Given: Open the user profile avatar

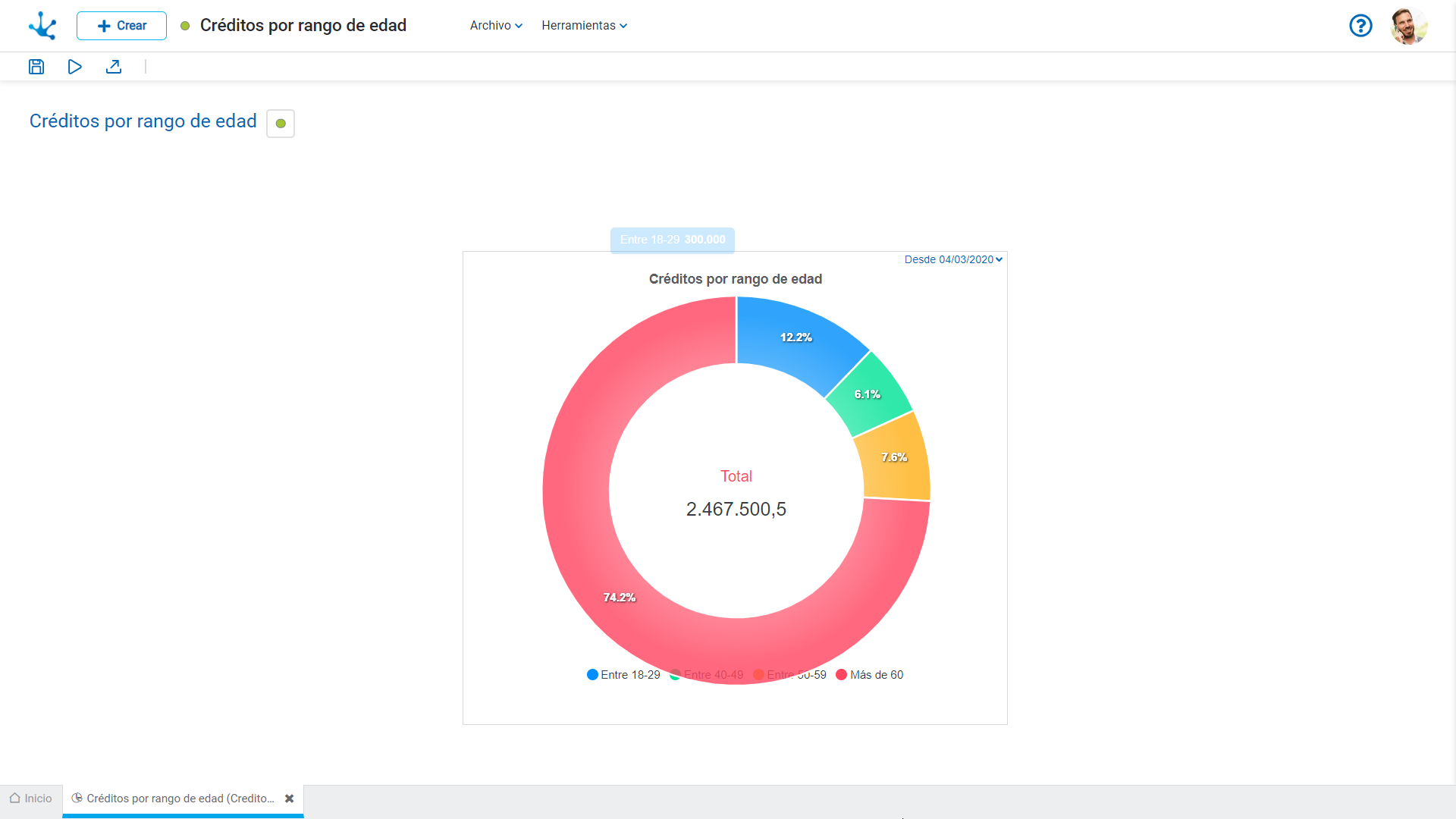Looking at the screenshot, I should coord(1409,26).
